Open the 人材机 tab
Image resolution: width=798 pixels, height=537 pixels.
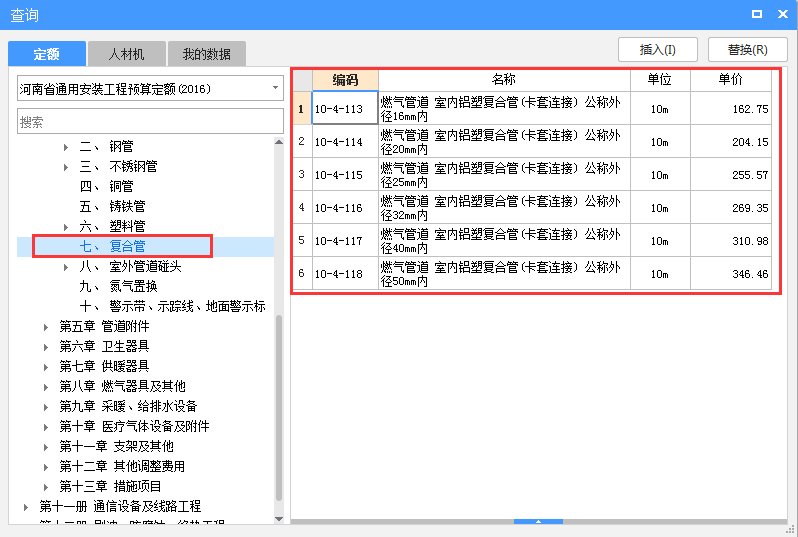[127, 54]
